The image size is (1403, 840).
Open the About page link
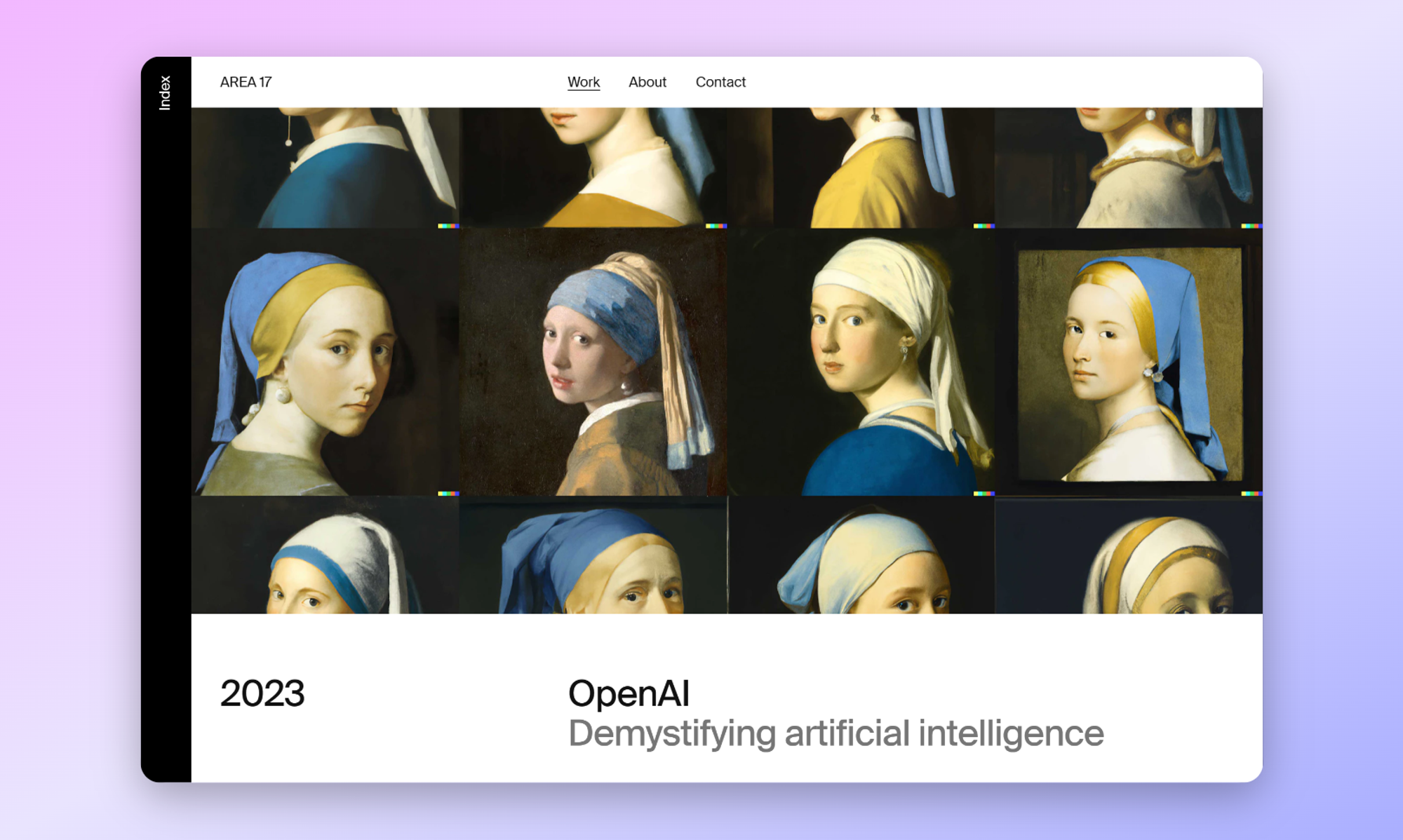[647, 82]
